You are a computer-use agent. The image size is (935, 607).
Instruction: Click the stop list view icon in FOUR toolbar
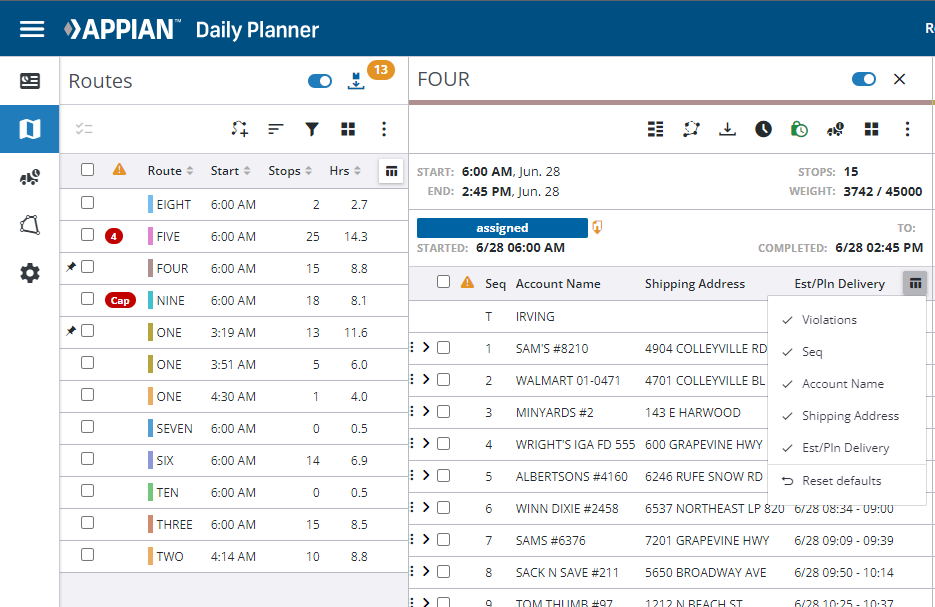click(x=655, y=129)
